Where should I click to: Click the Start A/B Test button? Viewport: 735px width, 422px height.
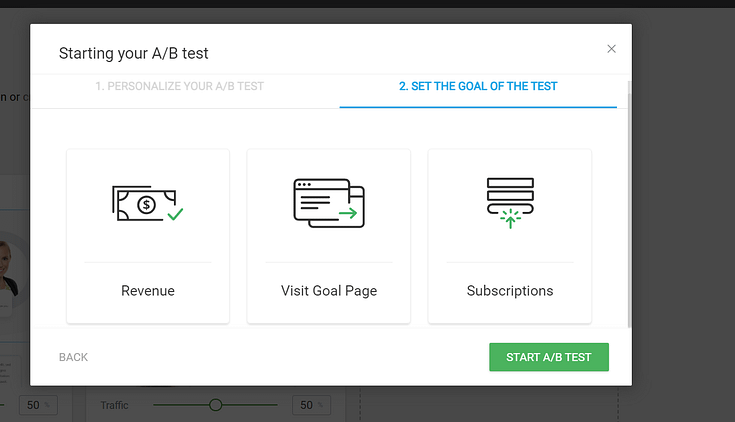click(x=549, y=357)
